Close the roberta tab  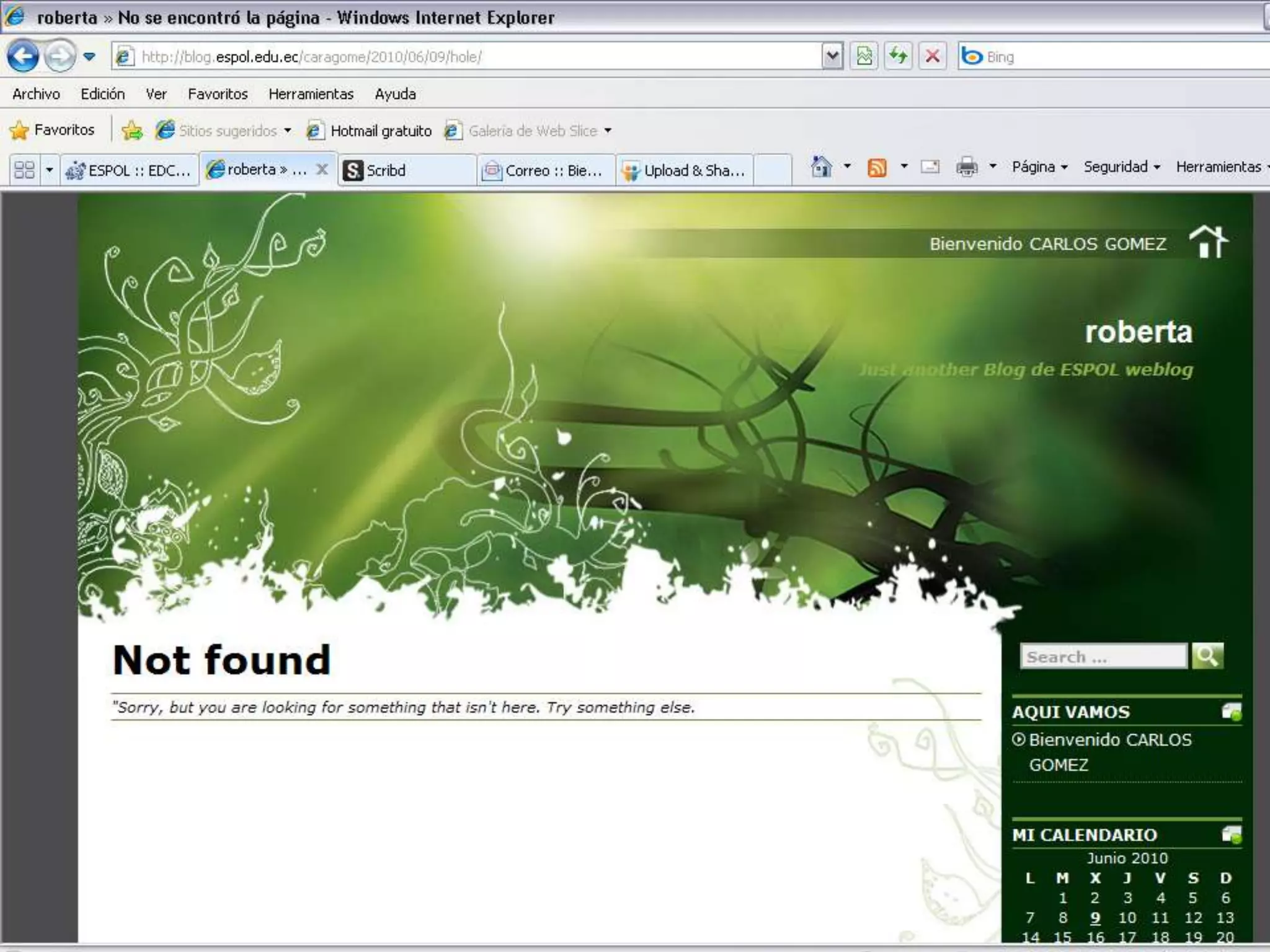coord(322,169)
